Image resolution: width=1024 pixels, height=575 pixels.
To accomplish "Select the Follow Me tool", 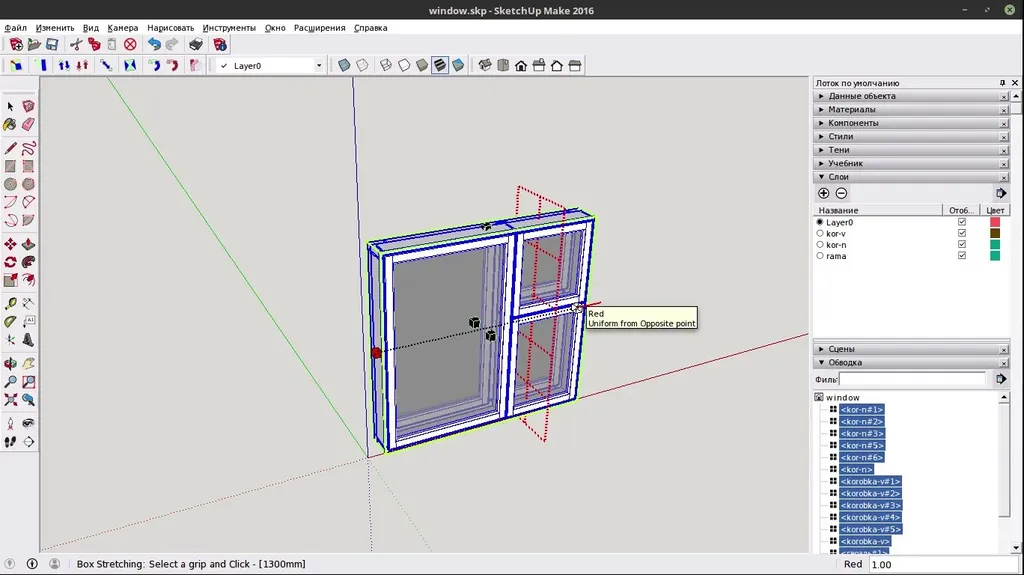I will (28, 262).
